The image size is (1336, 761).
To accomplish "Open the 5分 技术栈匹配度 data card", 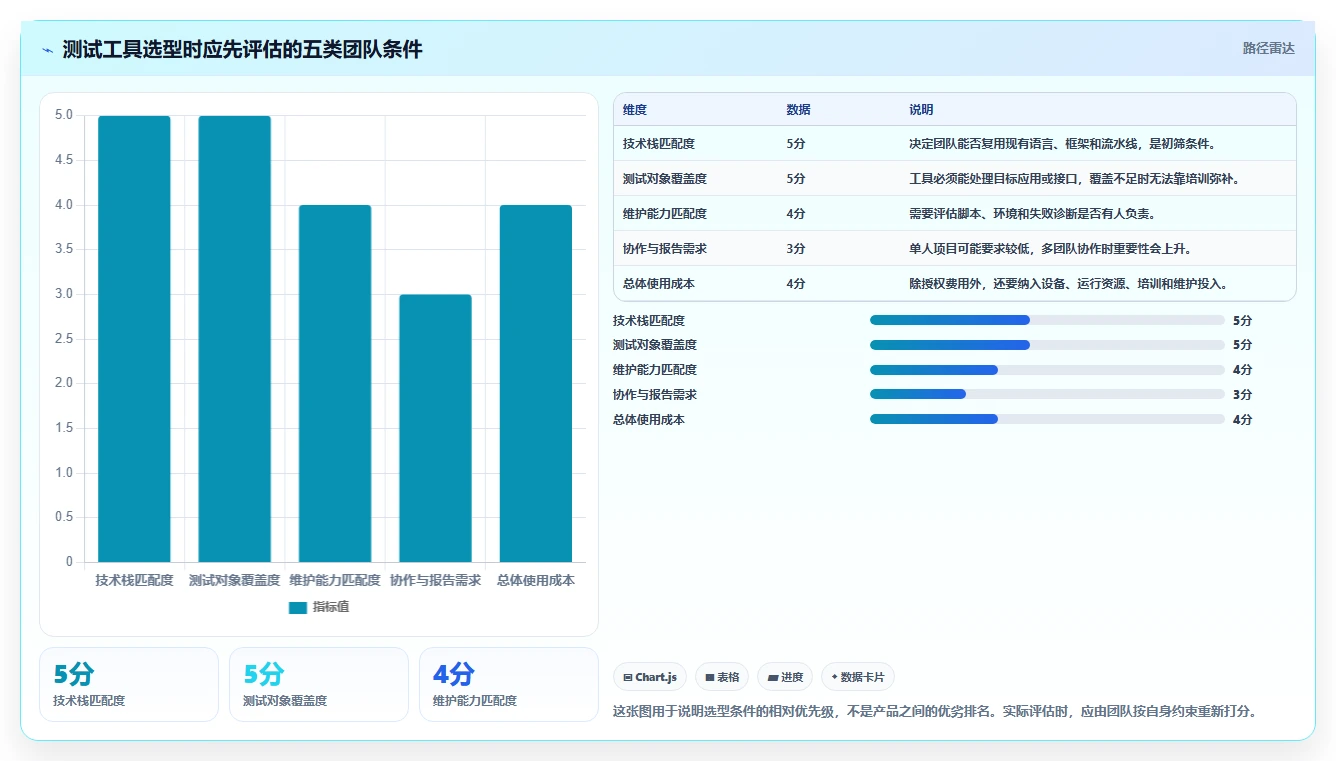I will pos(129,684).
